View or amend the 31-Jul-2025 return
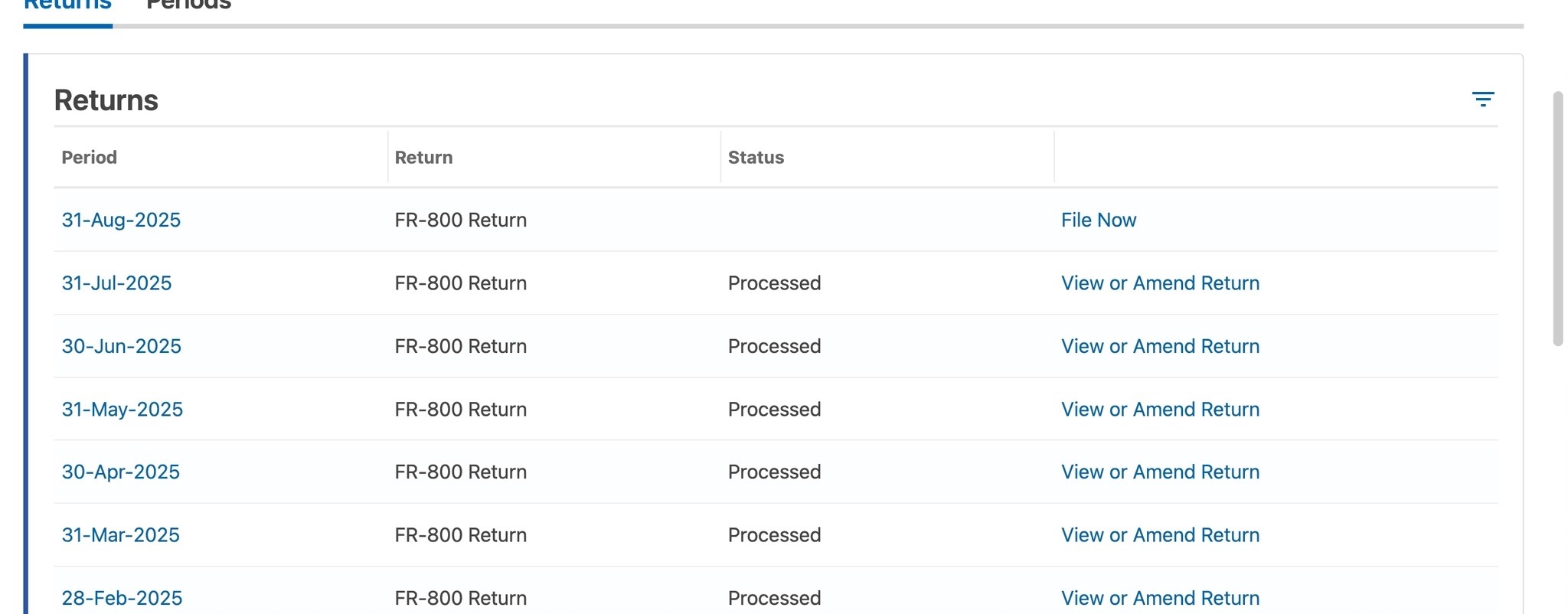This screenshot has width=1568, height=614. coord(1160,283)
